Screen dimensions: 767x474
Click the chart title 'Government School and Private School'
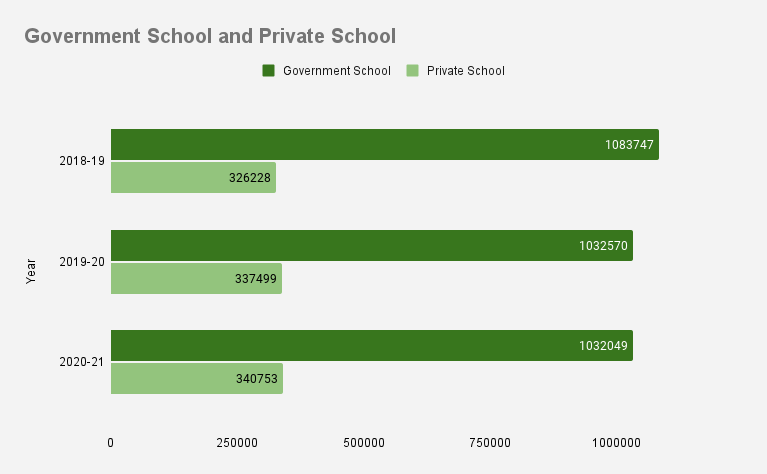tap(210, 36)
